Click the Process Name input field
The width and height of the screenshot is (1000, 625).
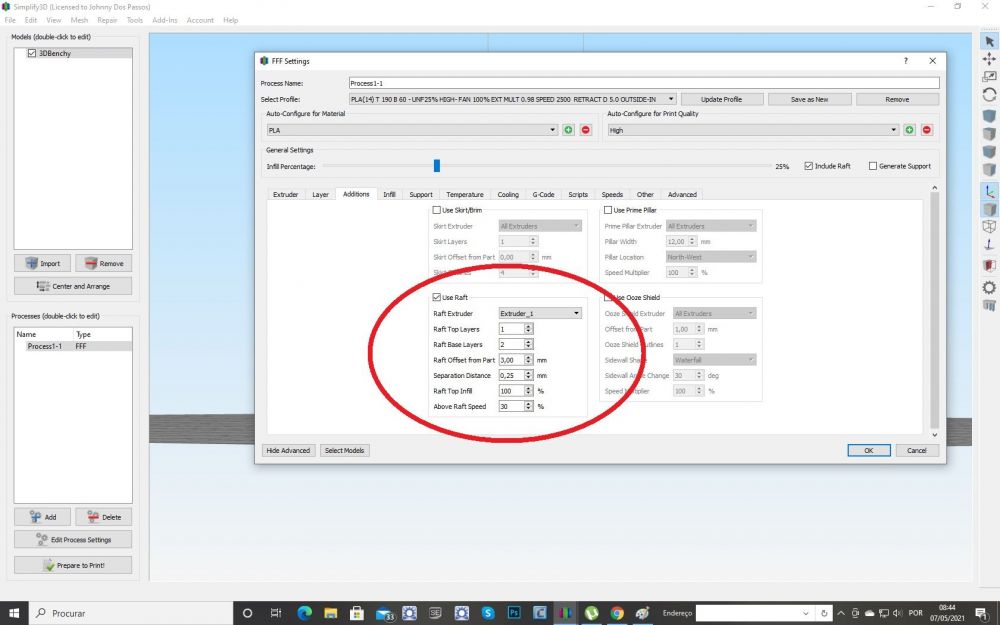pyautogui.click(x=644, y=83)
